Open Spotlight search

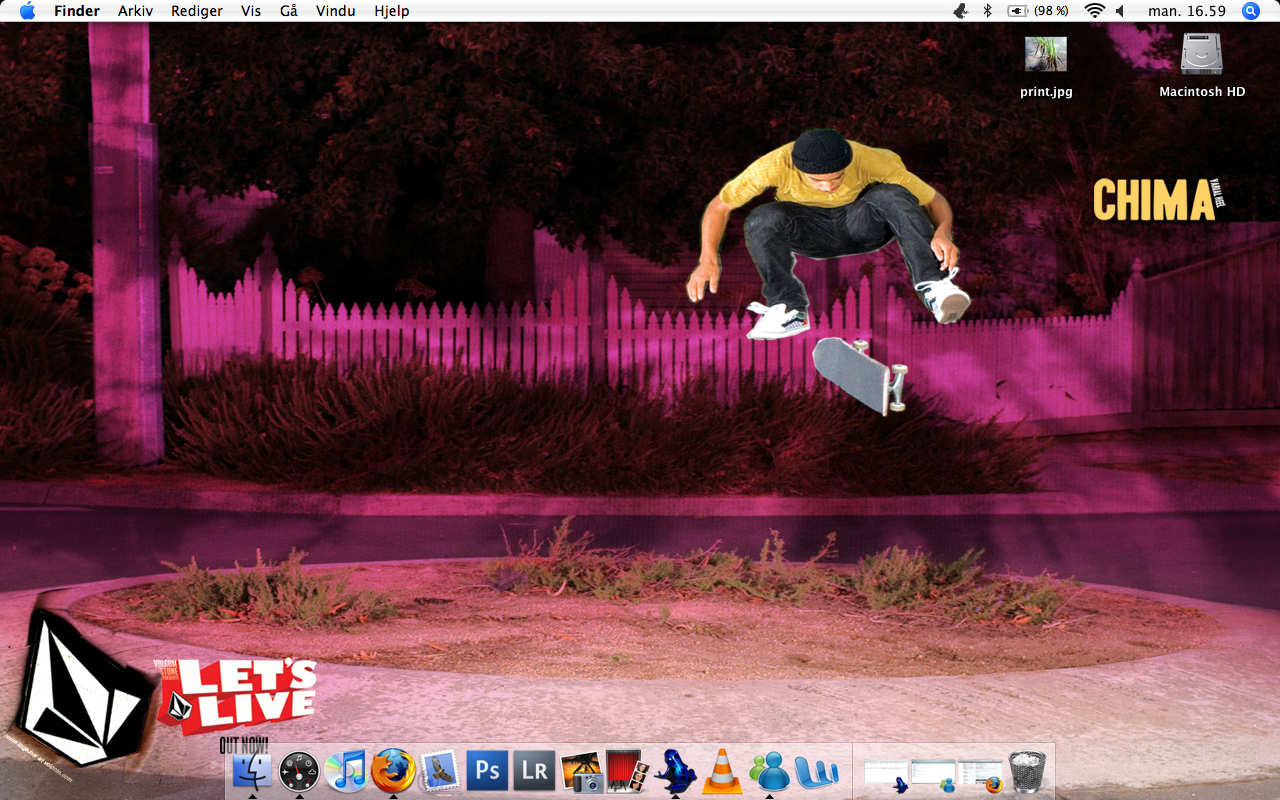pos(1251,11)
